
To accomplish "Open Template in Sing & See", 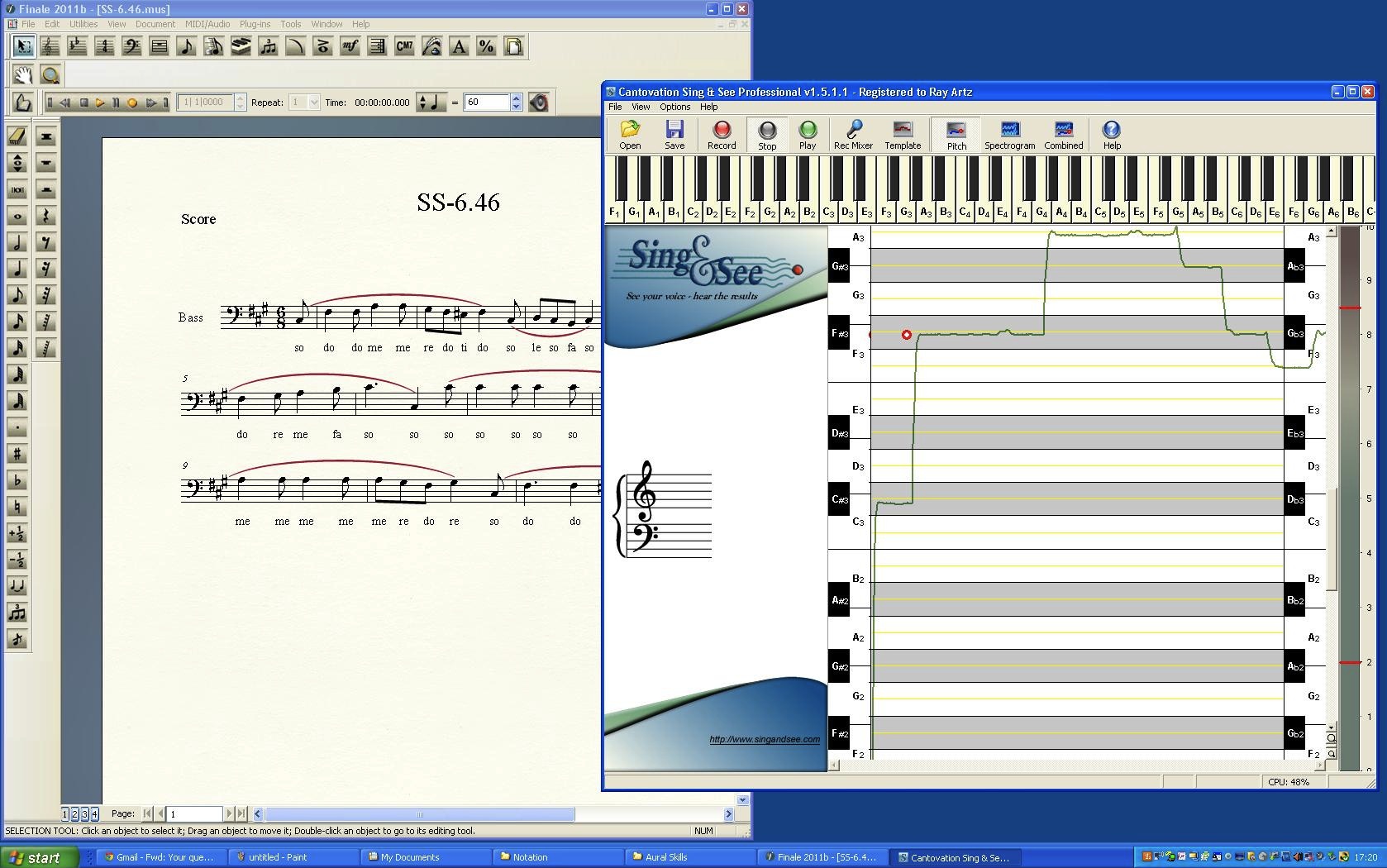I will tap(903, 135).
